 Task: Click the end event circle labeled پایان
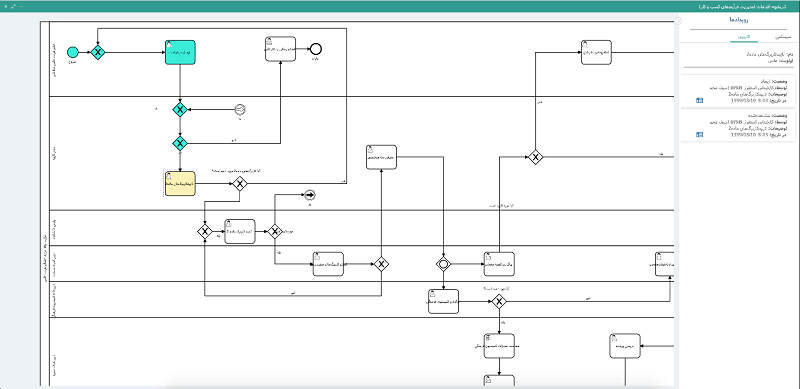[316, 49]
